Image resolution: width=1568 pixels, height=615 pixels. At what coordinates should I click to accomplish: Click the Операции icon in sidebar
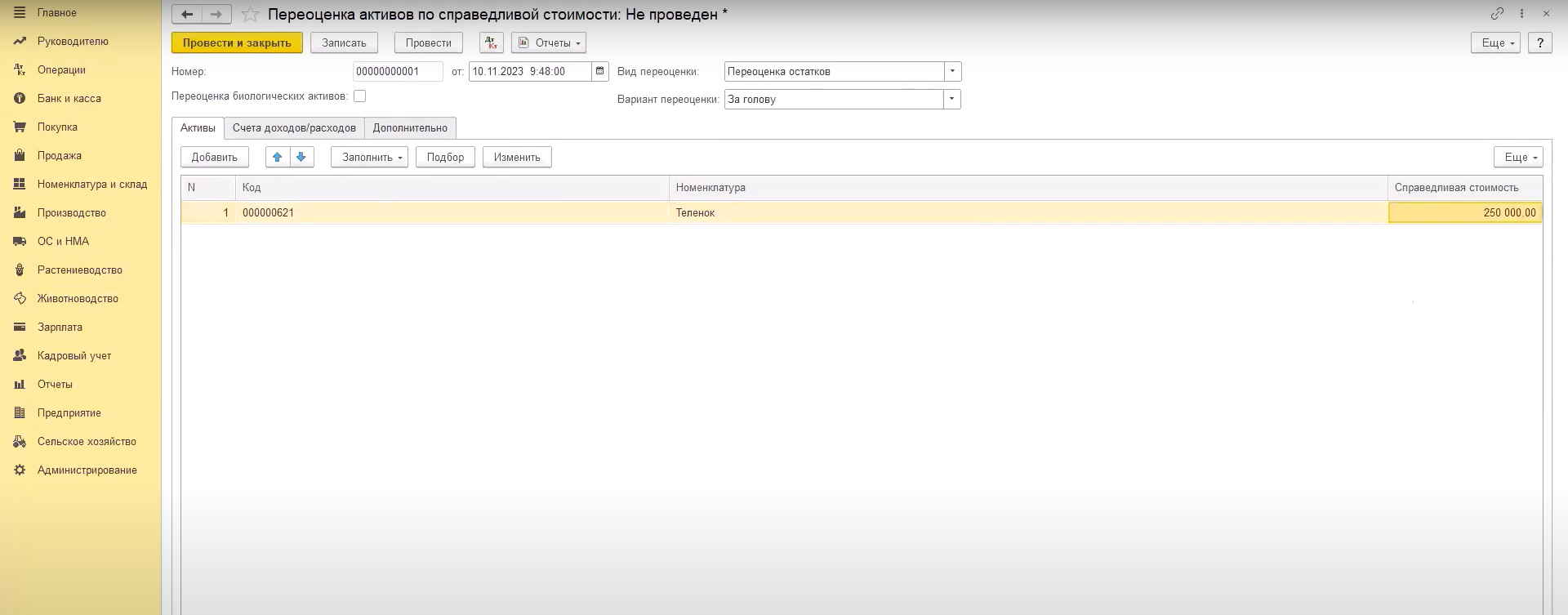(20, 70)
